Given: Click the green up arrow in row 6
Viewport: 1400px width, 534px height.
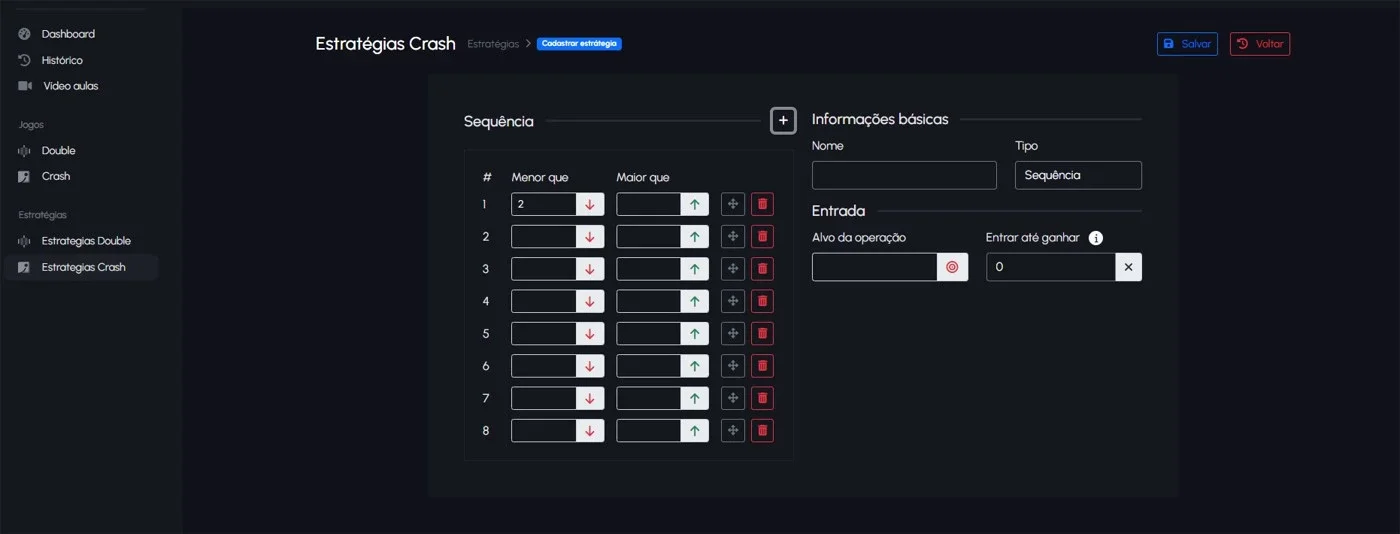Looking at the screenshot, I should (695, 366).
